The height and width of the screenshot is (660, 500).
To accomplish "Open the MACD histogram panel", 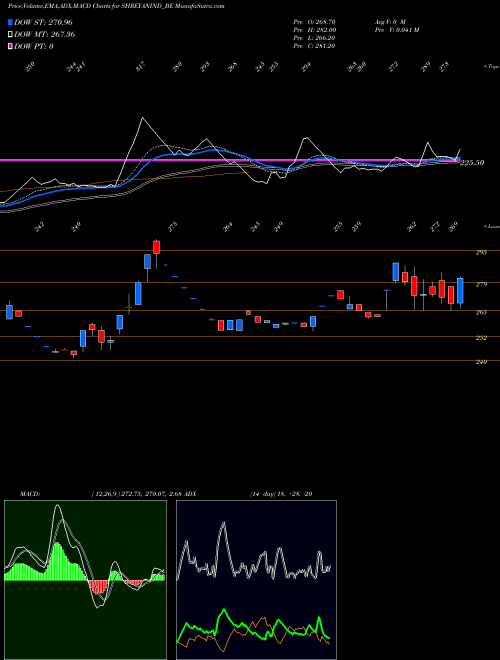I will 85,580.
